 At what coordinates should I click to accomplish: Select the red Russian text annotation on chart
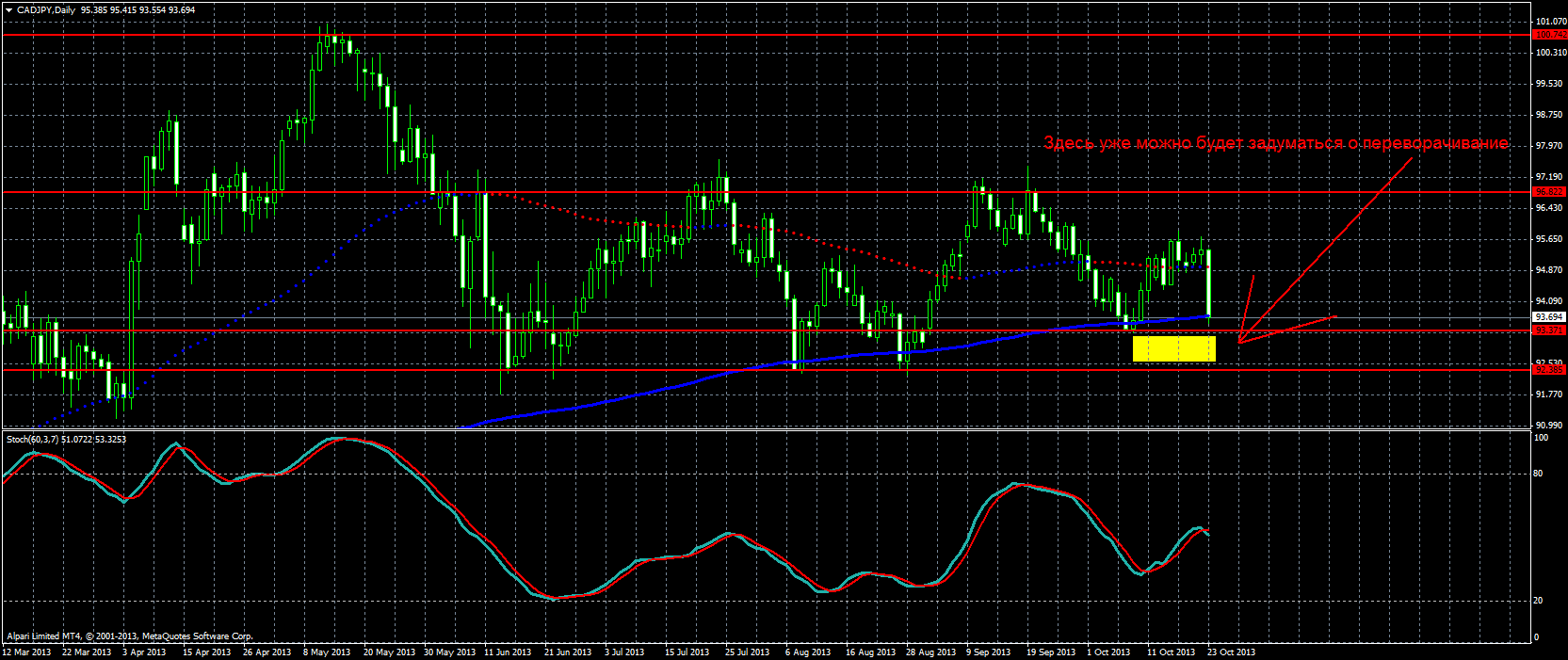click(x=1276, y=143)
